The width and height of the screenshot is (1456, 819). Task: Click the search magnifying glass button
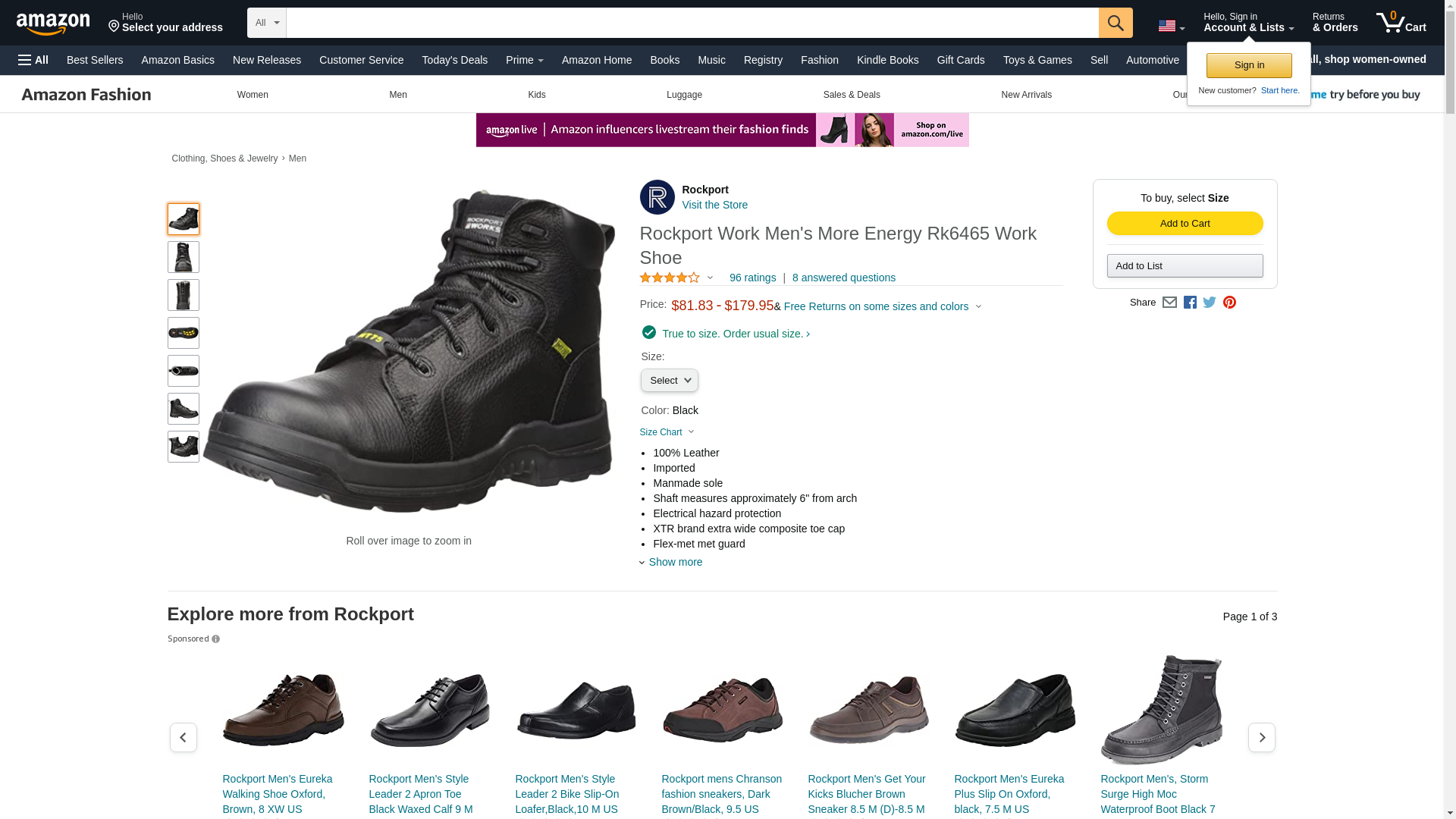[1115, 23]
